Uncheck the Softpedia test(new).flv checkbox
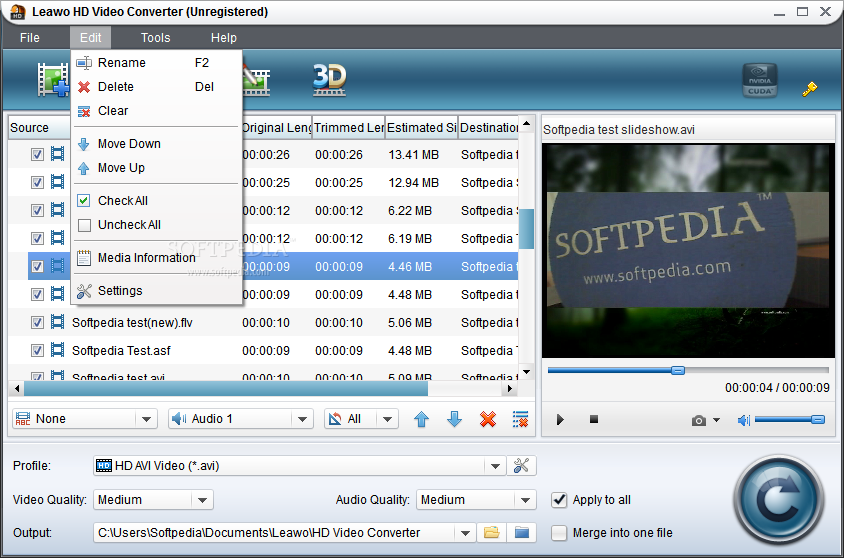This screenshot has height=558, width=844. coord(37,323)
